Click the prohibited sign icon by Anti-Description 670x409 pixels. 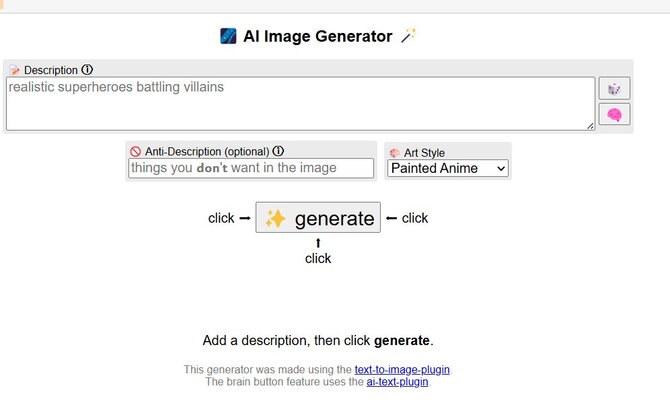(x=135, y=152)
